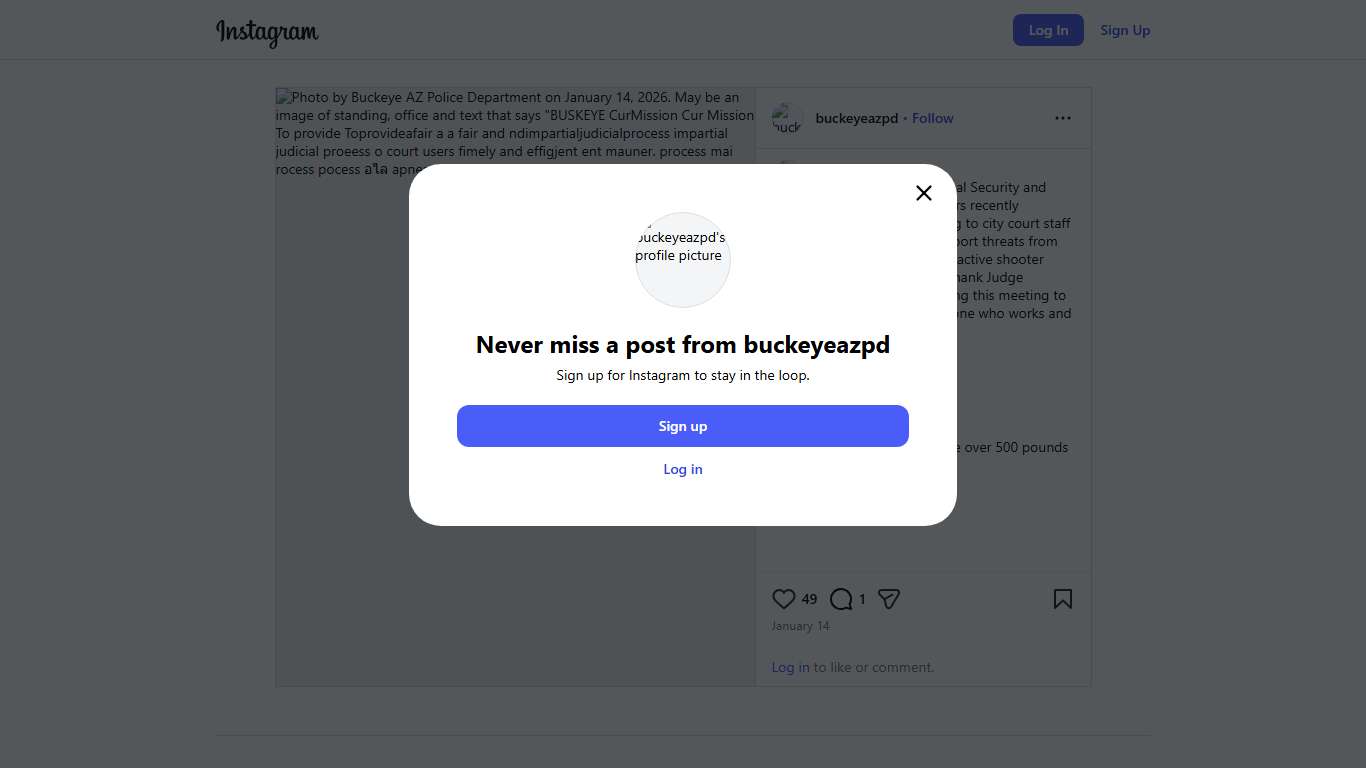The width and height of the screenshot is (1366, 768).
Task: Click Log in link inside the popup
Action: click(x=683, y=469)
